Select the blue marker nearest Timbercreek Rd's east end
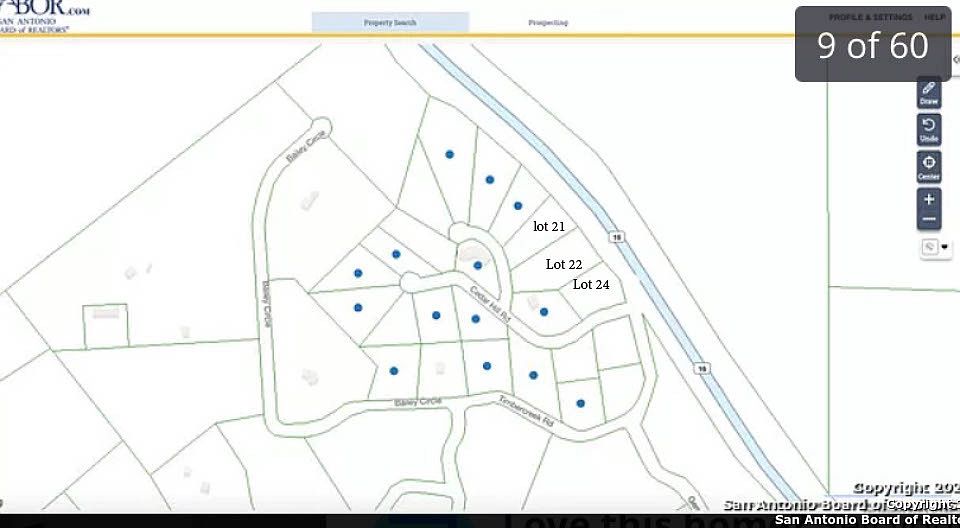Screen dimensions: 960x528 click(x=580, y=403)
